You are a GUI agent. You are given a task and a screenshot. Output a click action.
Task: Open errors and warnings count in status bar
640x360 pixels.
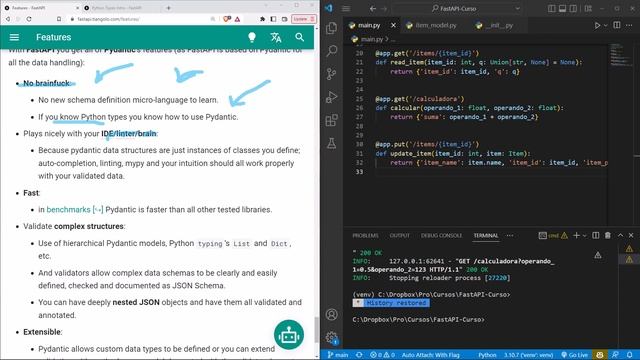382,355
